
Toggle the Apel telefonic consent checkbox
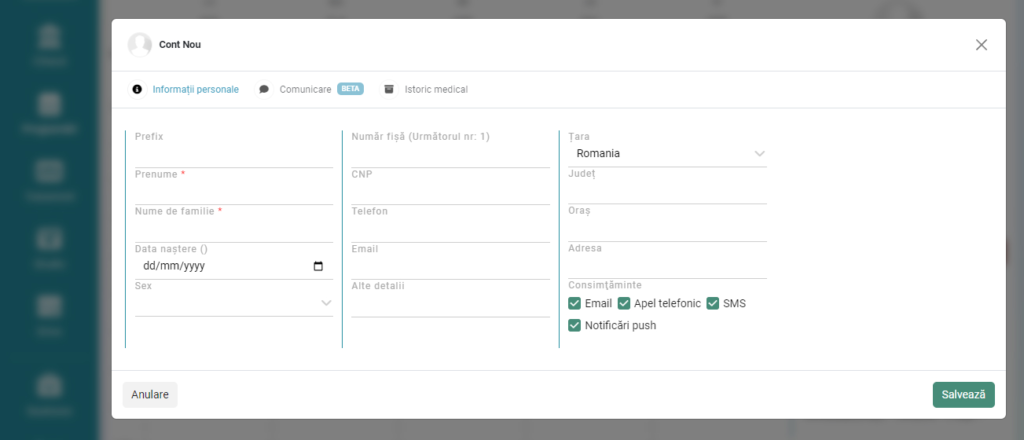624,303
